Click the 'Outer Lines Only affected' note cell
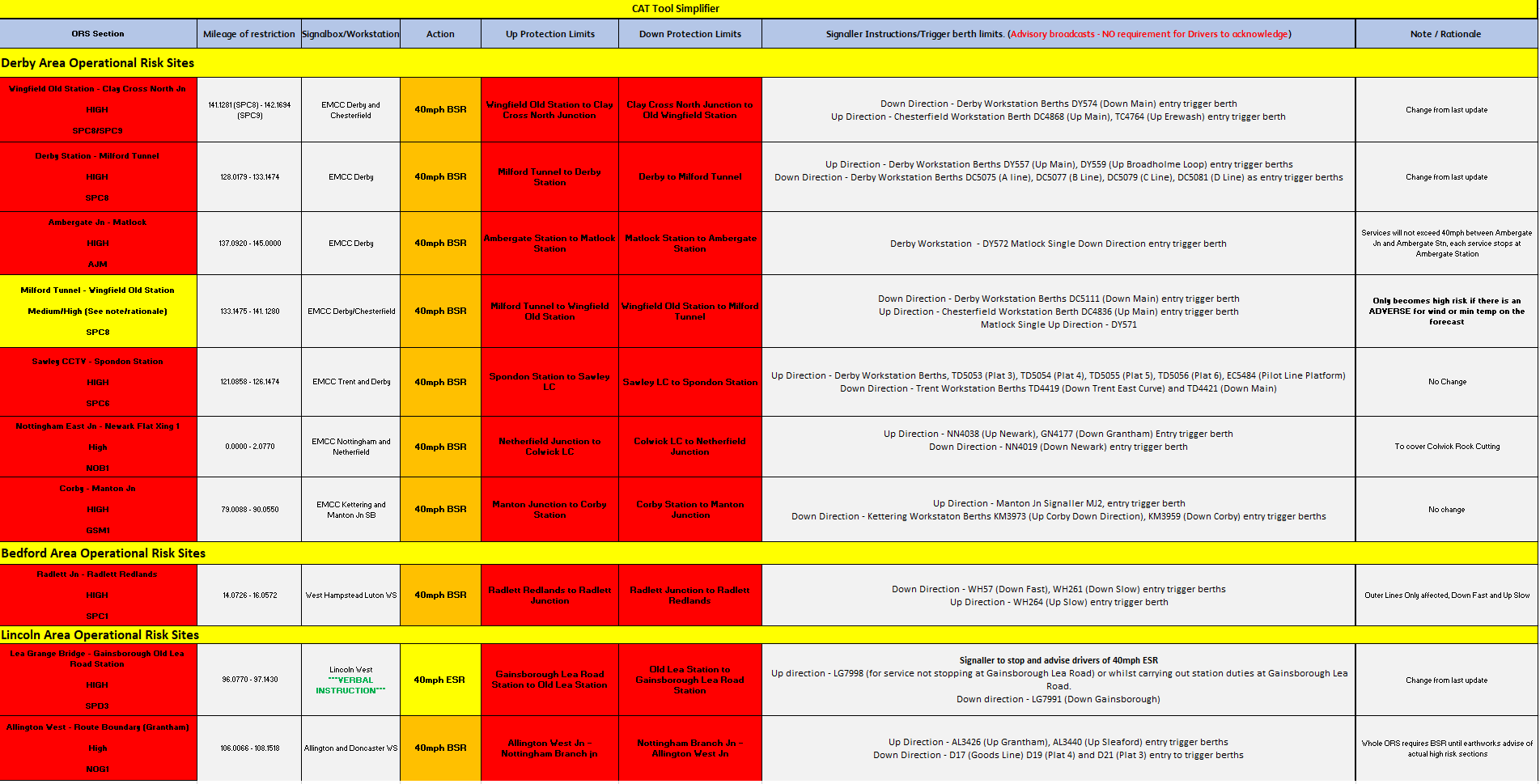Screen dimensions: 1540x784 pos(1446,595)
